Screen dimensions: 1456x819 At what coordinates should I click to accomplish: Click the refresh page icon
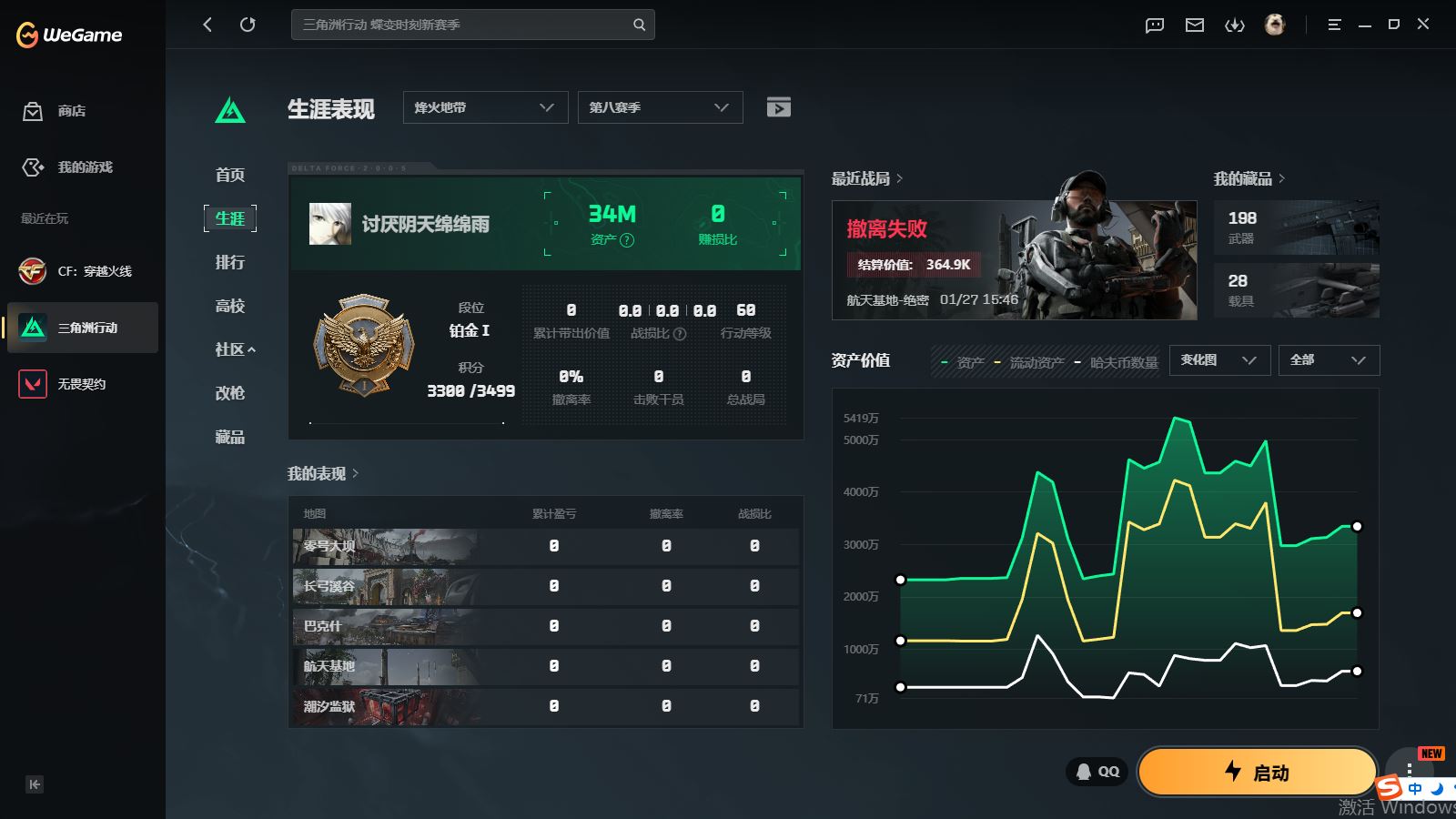click(x=248, y=25)
